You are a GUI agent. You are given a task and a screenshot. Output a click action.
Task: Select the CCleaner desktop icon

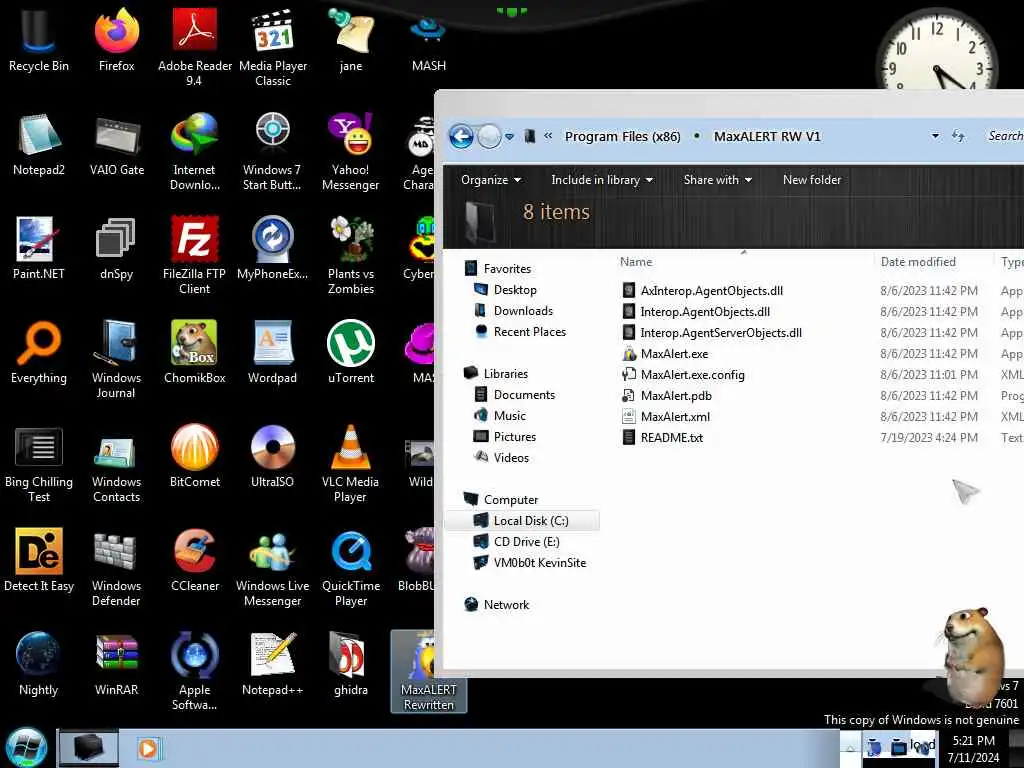click(195, 560)
